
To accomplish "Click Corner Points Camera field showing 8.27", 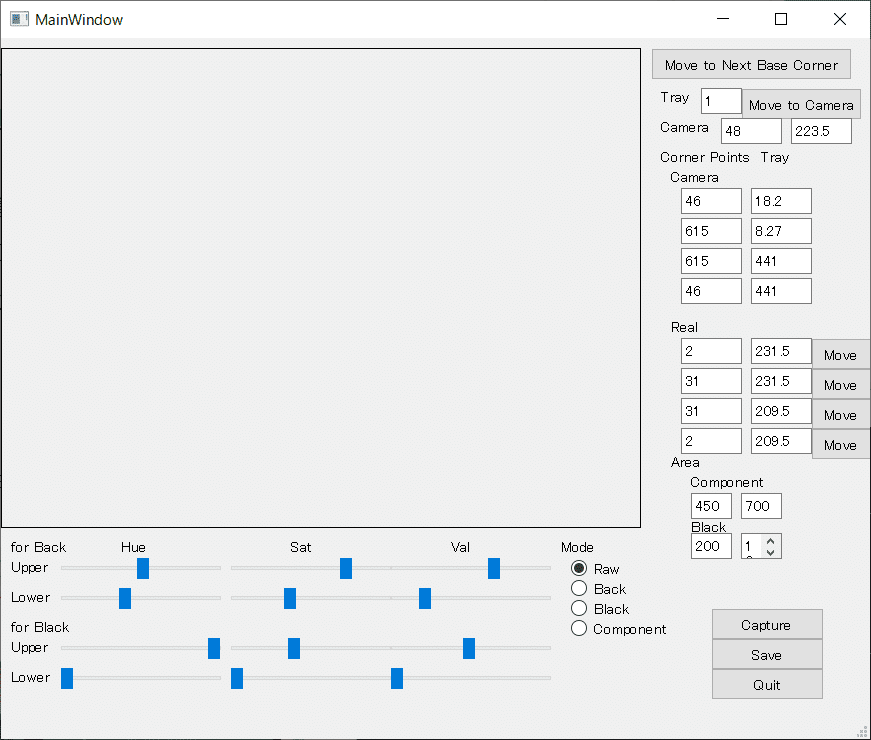I will 781,231.
